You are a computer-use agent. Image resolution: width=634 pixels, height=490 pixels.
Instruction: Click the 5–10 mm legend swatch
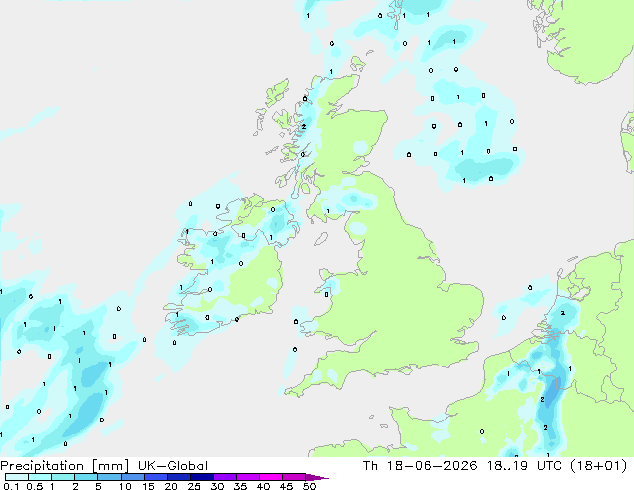(x=109, y=477)
